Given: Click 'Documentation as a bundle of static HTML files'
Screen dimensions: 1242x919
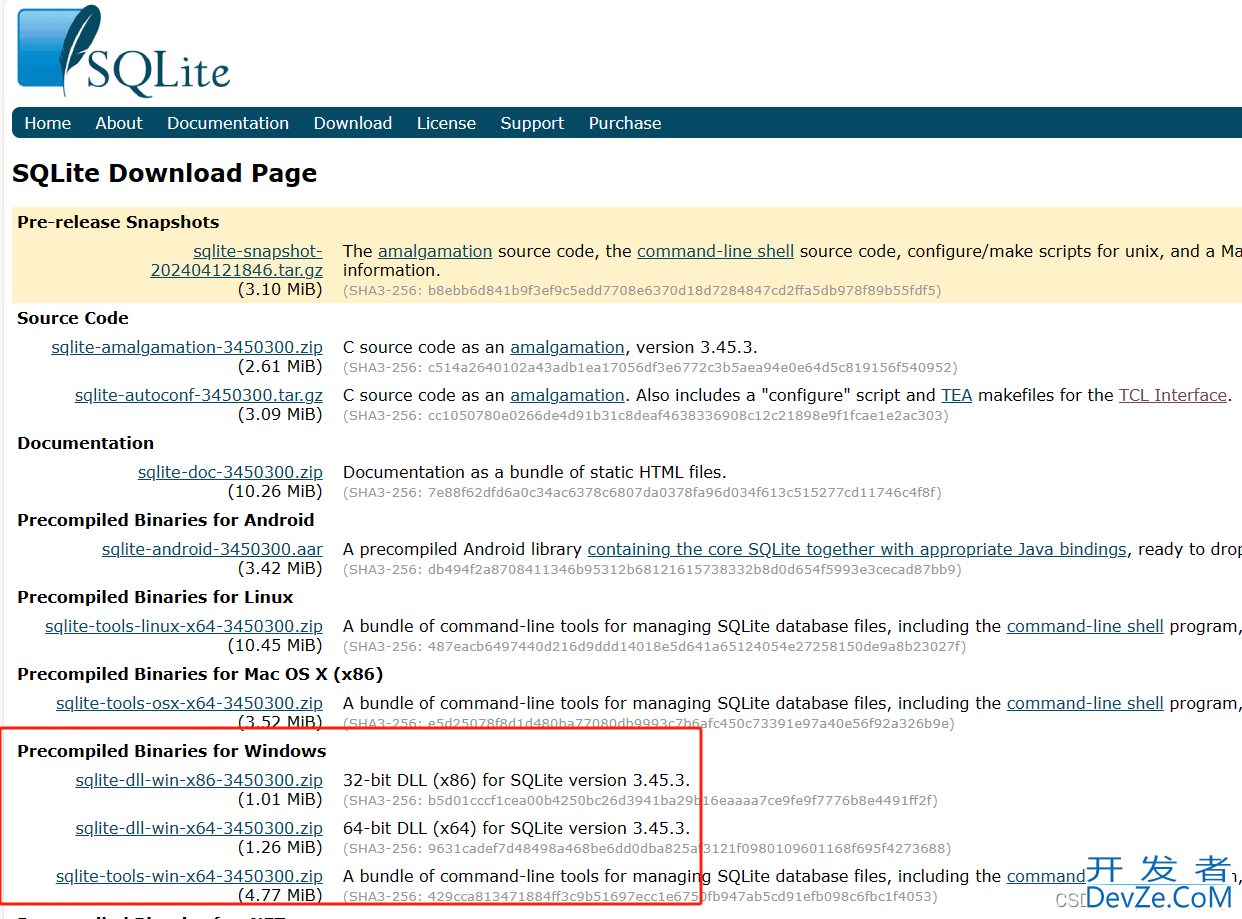Looking at the screenshot, I should (535, 472).
